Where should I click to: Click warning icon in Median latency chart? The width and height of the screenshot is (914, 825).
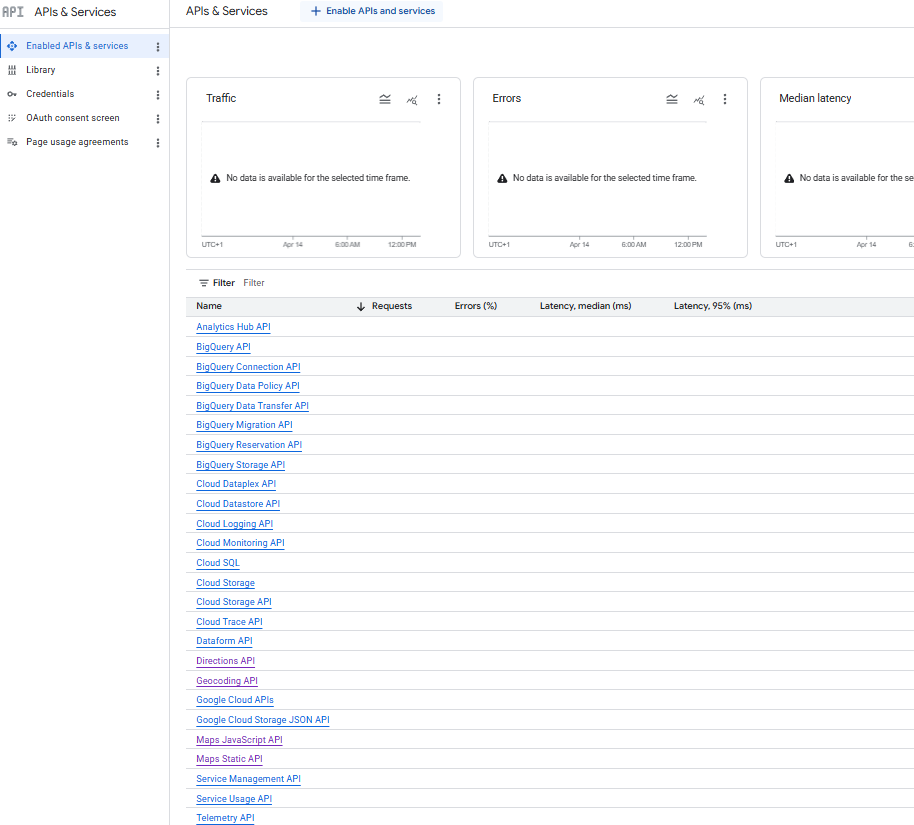(789, 178)
